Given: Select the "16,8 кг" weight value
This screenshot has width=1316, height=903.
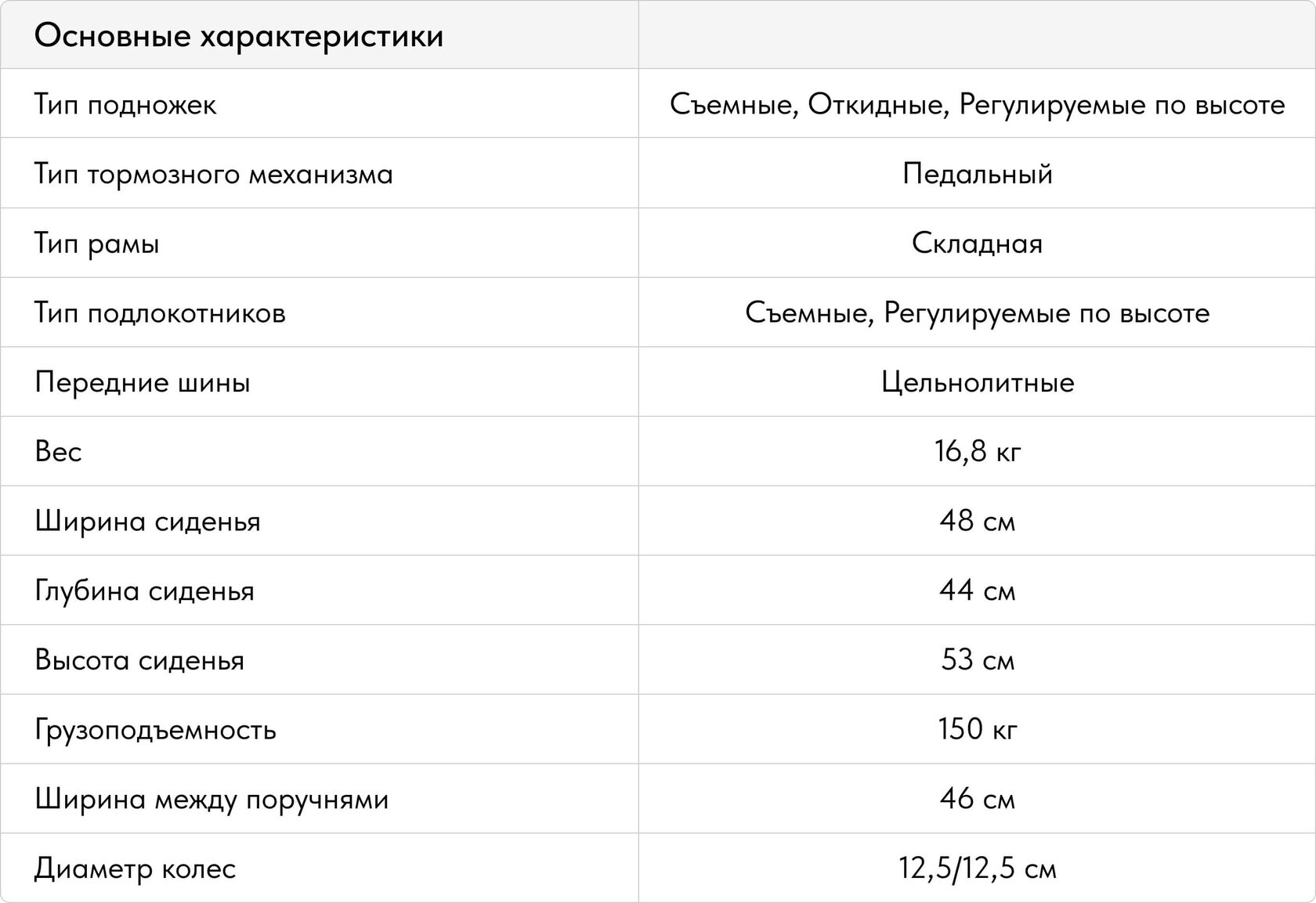Looking at the screenshot, I should (x=977, y=452).
